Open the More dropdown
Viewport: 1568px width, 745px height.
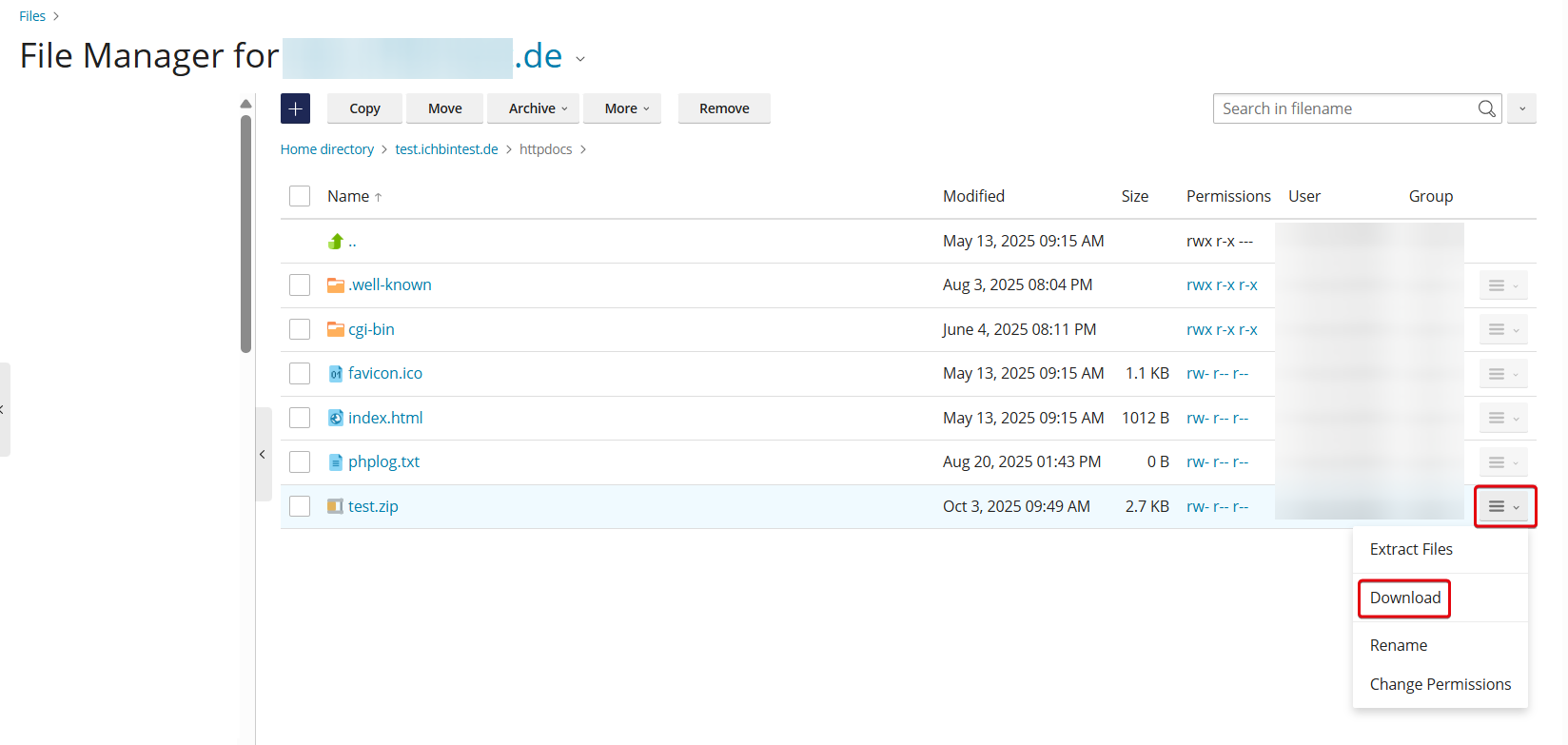pos(622,108)
